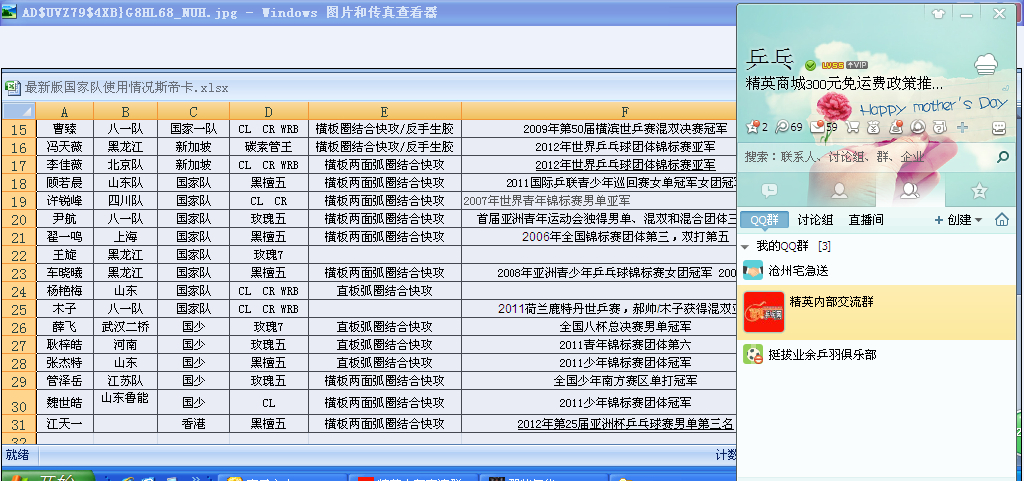Viewport: 1024px width, 481px height.
Task: Click the search magnifier icon
Action: (1003, 157)
